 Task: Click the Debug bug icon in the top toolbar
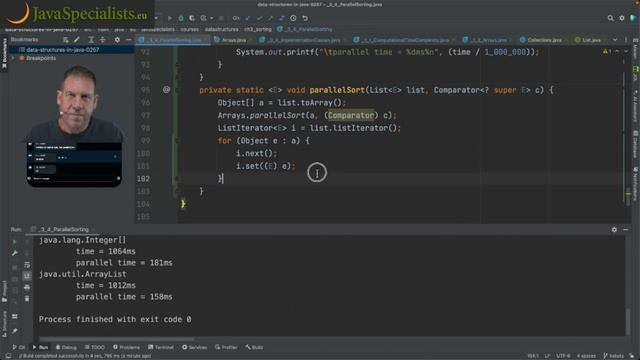181,18
